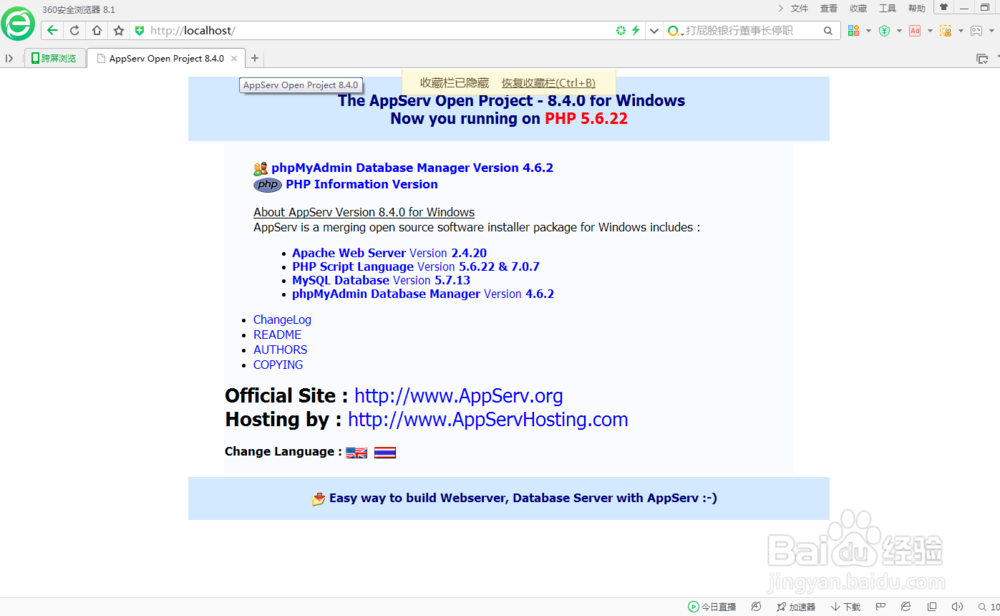Image resolution: width=1000 pixels, height=616 pixels.
Task: Expand dropdown beside game controller icon
Action: click(992, 30)
